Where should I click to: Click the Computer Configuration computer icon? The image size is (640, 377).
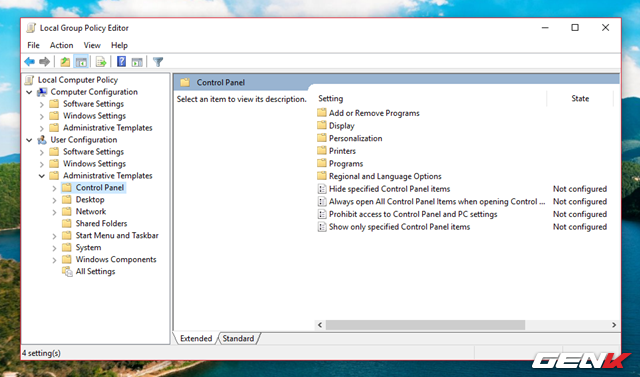pos(42,92)
